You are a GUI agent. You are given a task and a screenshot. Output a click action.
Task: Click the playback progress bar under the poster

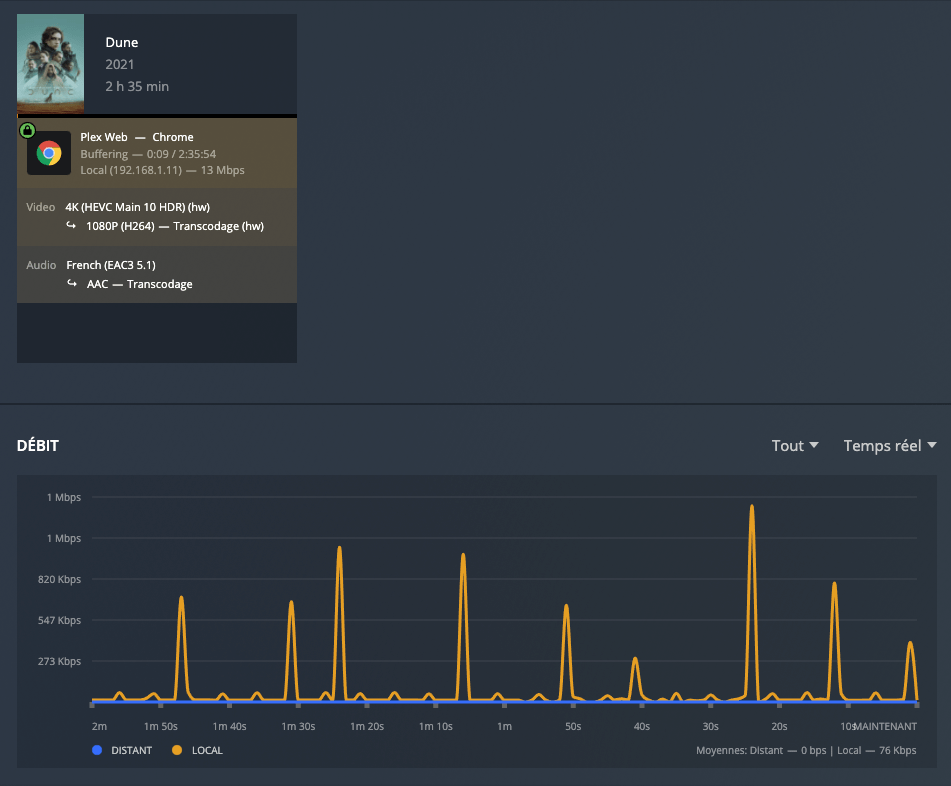[157, 116]
